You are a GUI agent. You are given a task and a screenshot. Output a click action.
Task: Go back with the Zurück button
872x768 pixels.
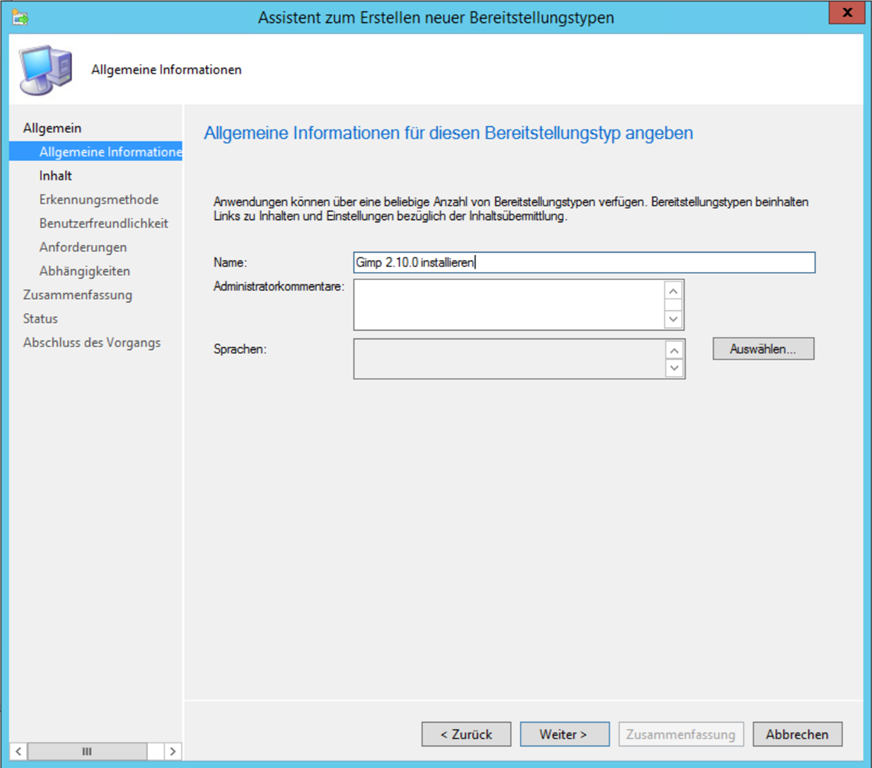click(x=466, y=734)
